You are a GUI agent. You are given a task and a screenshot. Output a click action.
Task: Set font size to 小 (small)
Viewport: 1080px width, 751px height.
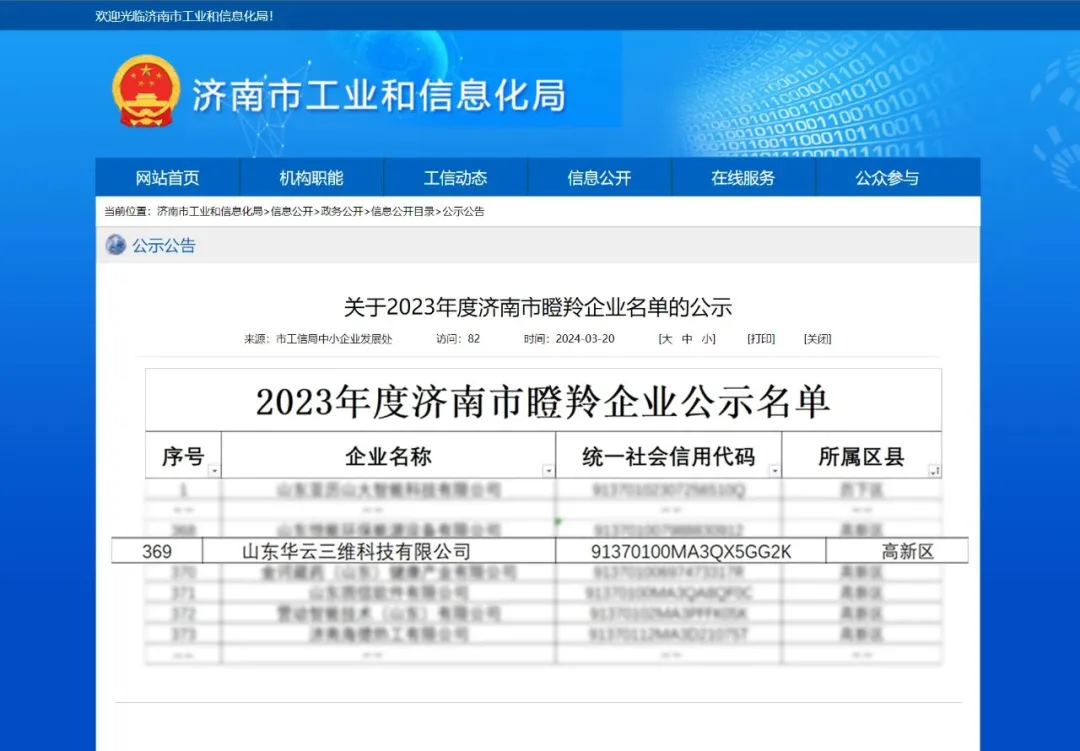coord(707,339)
